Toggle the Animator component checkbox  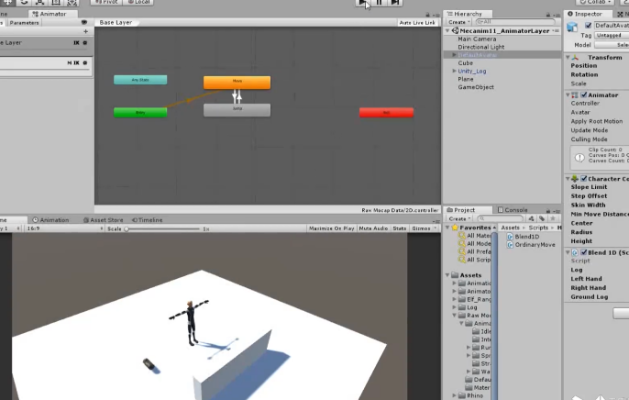(584, 95)
